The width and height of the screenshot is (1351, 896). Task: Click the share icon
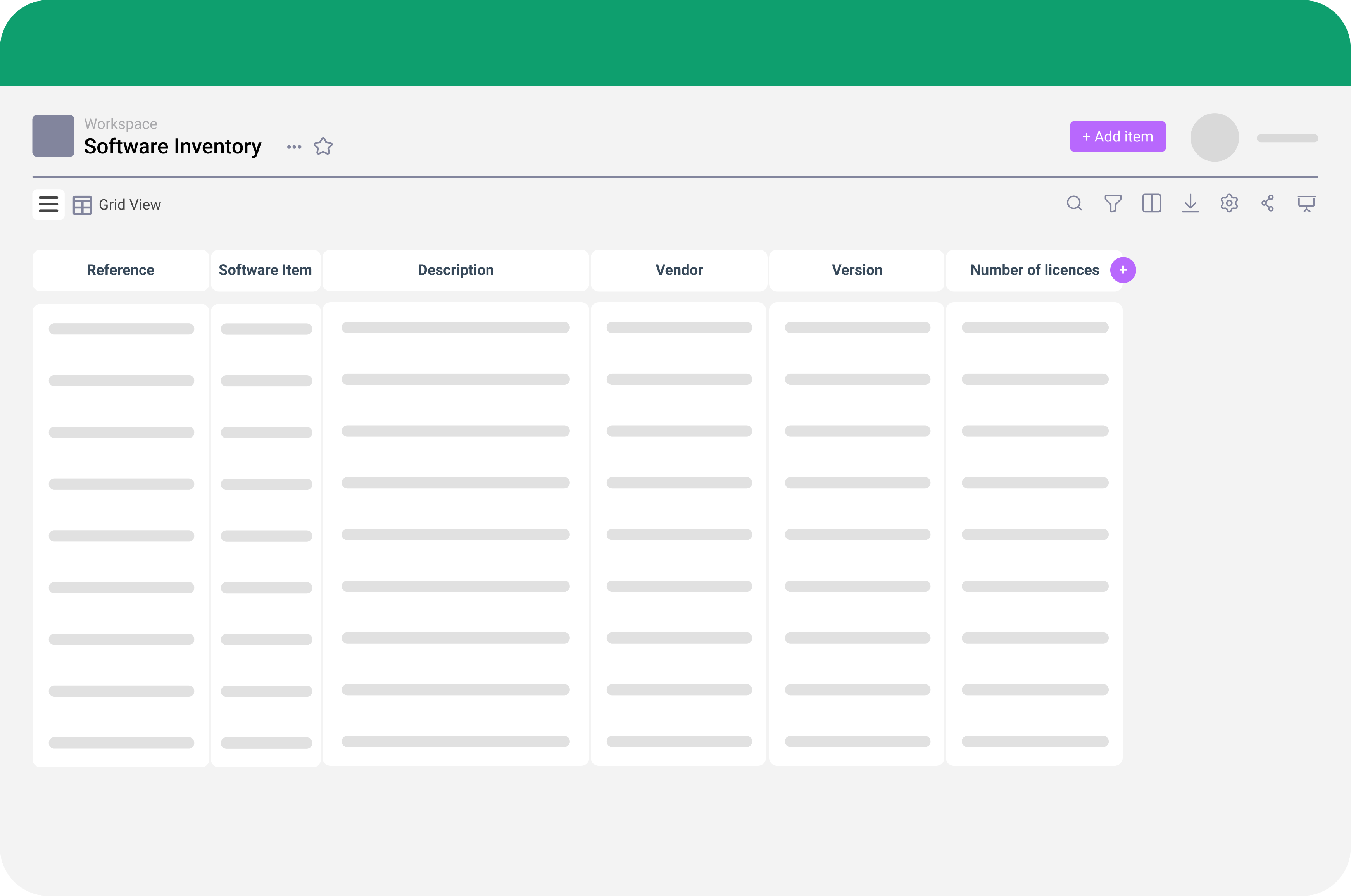[x=1268, y=203]
